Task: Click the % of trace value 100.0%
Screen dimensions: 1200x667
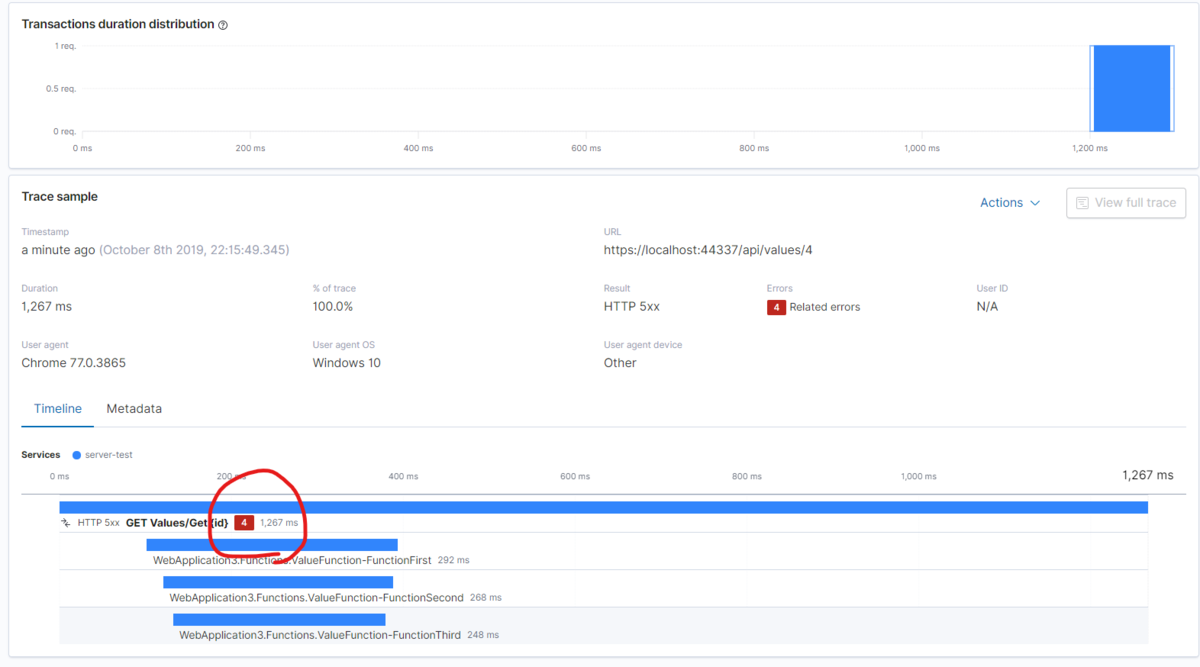Action: 333,307
